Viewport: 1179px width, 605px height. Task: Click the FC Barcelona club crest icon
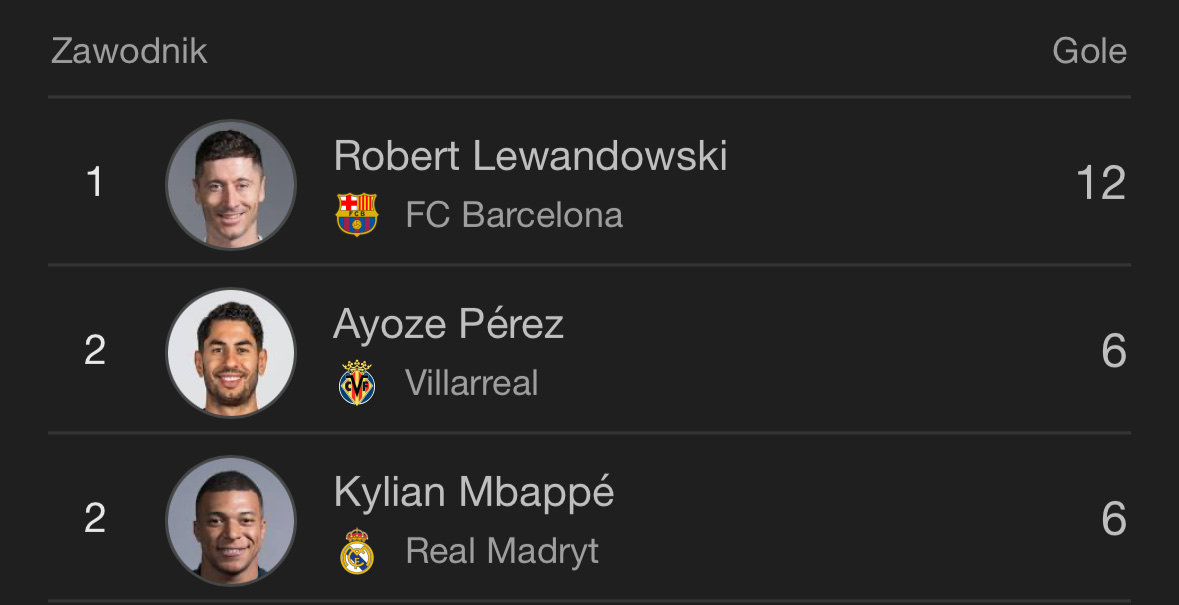[x=356, y=215]
